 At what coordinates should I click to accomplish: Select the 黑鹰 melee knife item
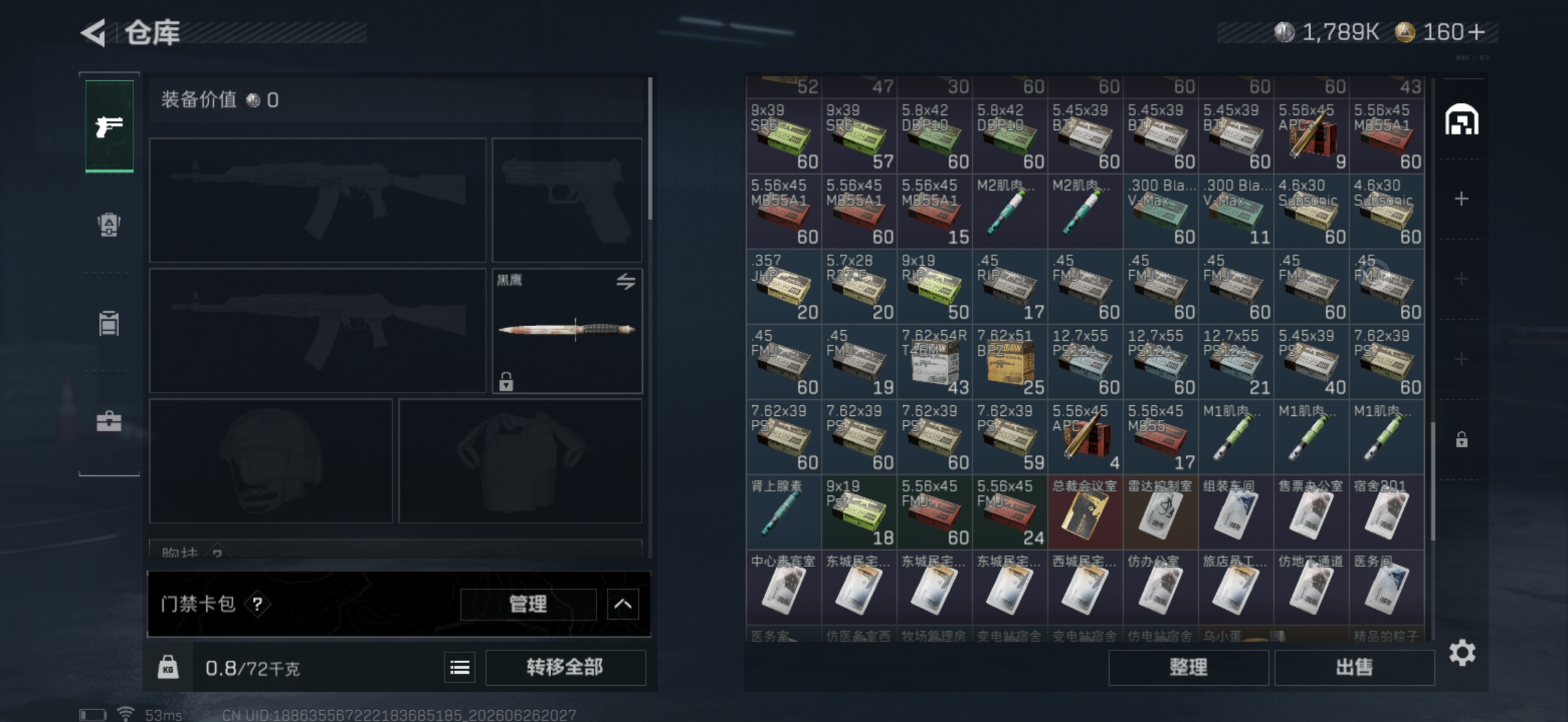(x=567, y=330)
